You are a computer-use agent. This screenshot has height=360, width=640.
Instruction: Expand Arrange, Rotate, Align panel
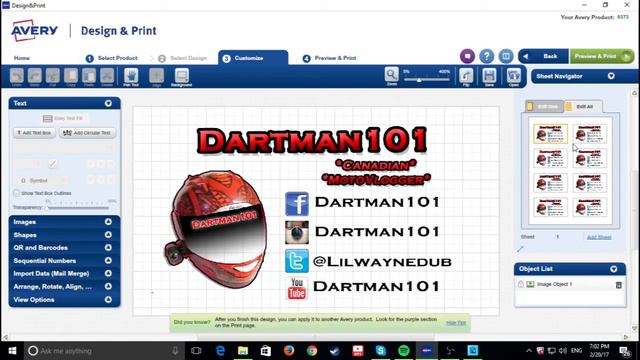click(108, 287)
